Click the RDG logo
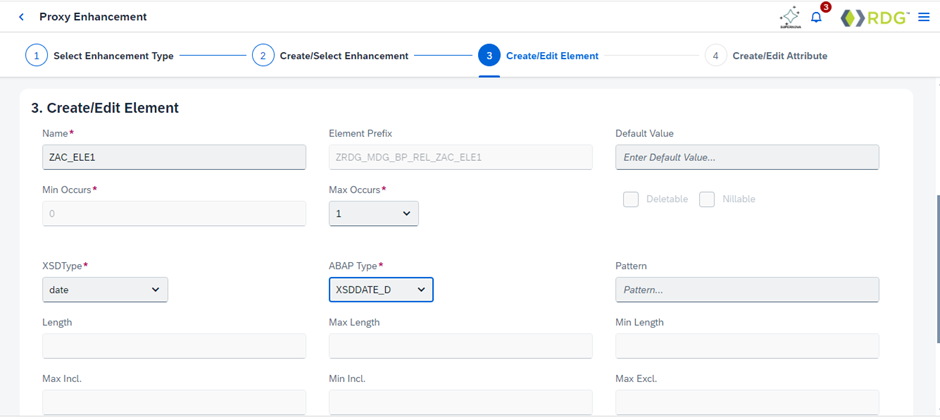Viewport: 940px width, 420px height. (876, 18)
